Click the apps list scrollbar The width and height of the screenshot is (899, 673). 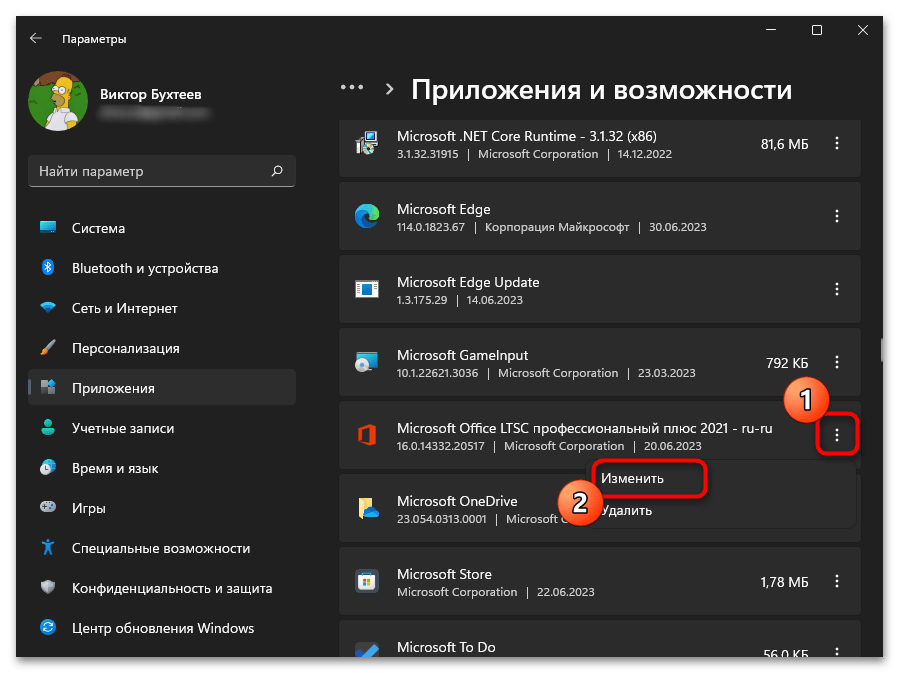coord(881,350)
